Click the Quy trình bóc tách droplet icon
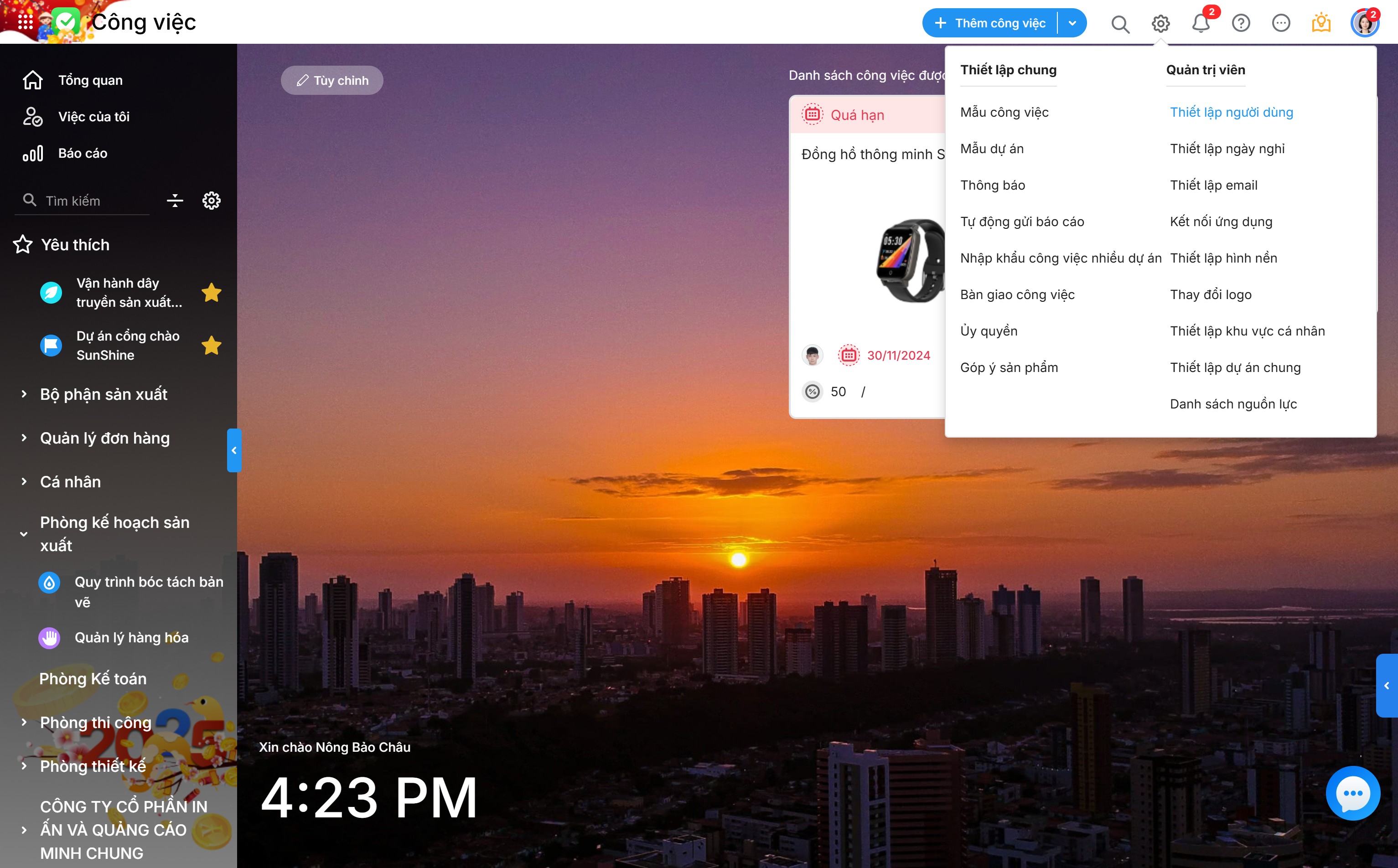Screen dimensions: 1398x868 pyautogui.click(x=49, y=583)
